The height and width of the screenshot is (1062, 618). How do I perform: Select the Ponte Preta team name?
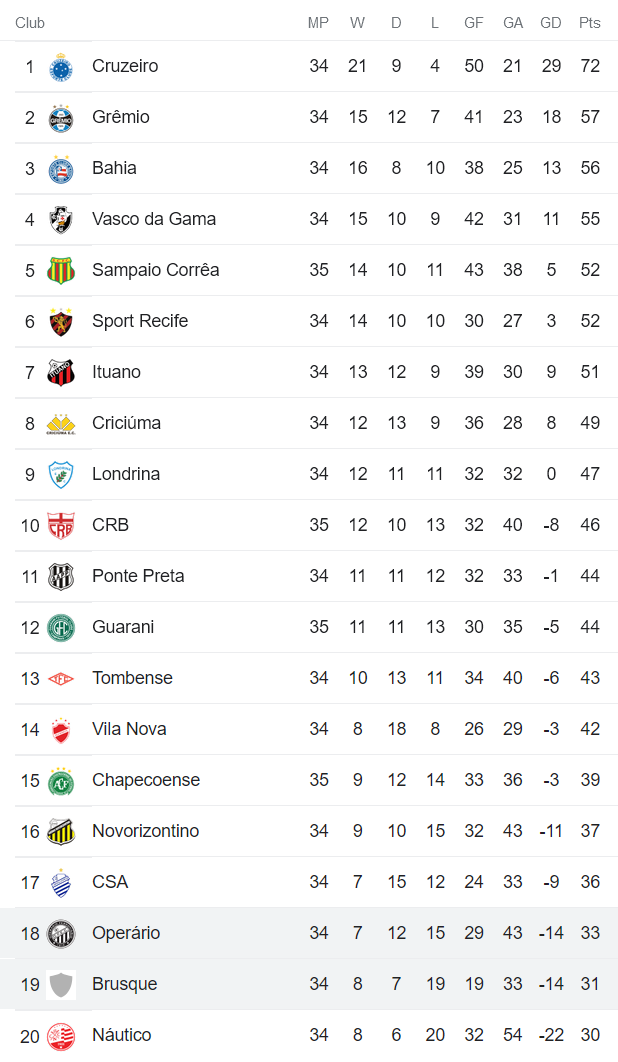(138, 576)
